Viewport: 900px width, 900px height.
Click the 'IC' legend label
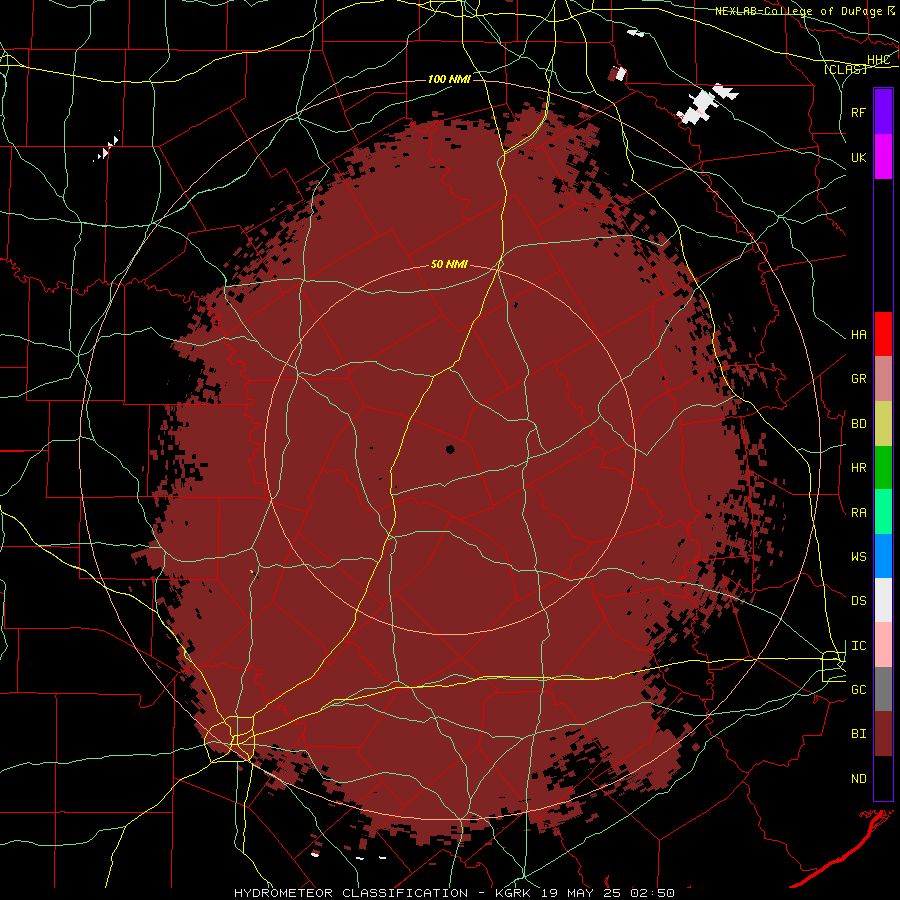pyautogui.click(x=859, y=645)
